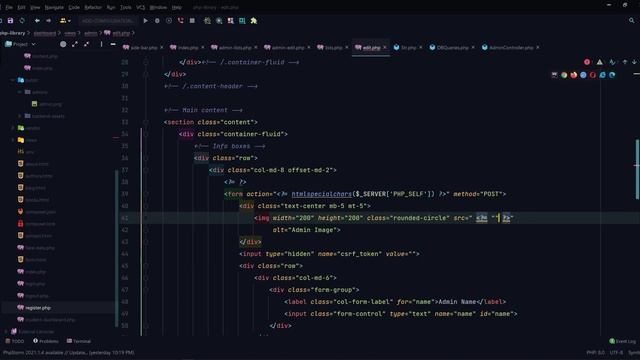This screenshot has width=640, height=360.
Task: Open the Window menu
Action: pyautogui.click(x=158, y=7)
